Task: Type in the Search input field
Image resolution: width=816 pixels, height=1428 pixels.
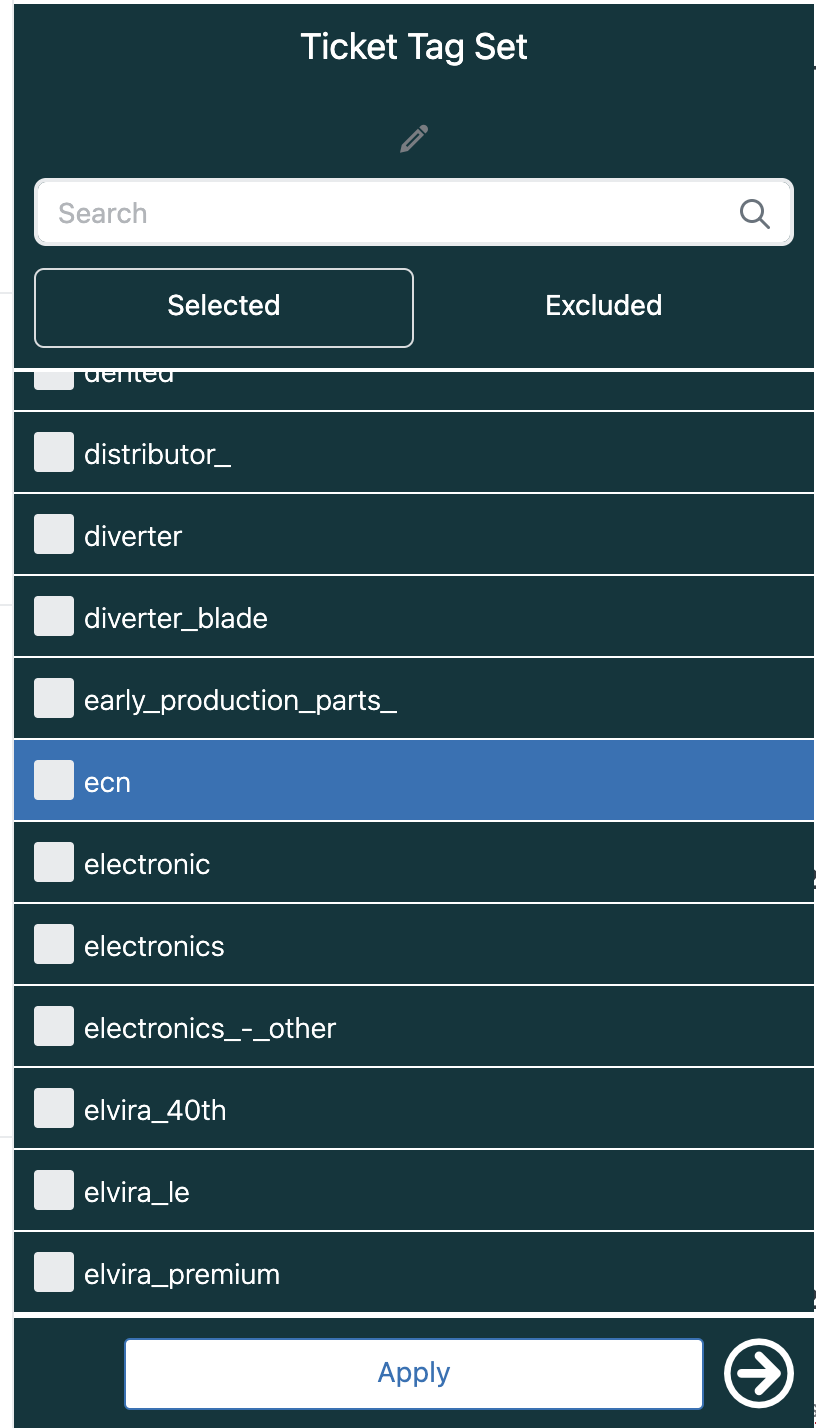Action: (x=390, y=213)
